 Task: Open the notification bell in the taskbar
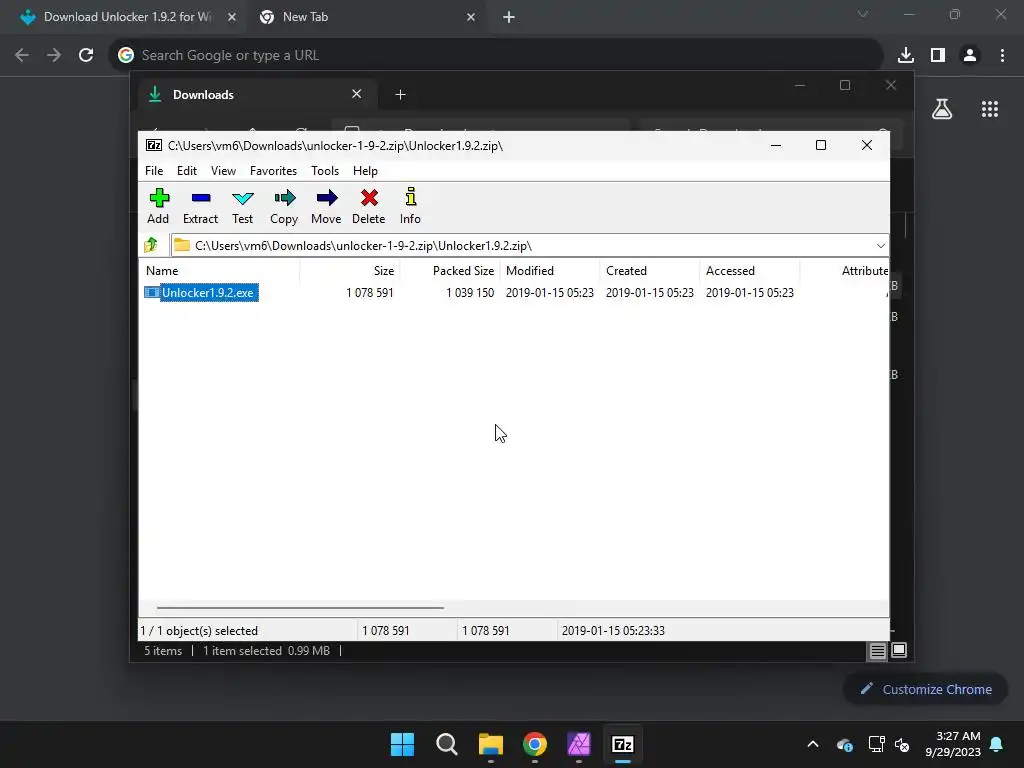click(997, 744)
